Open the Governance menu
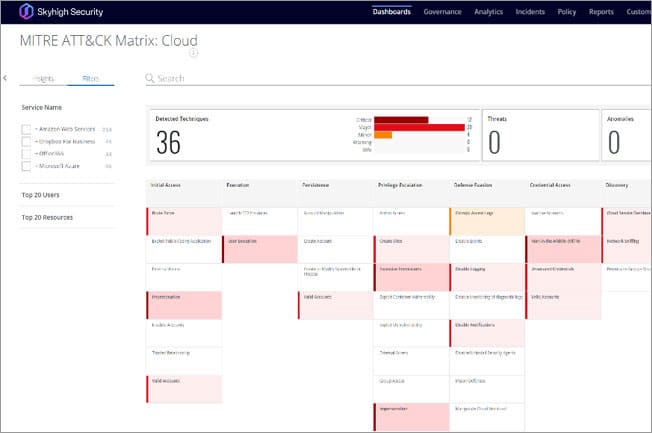Image resolution: width=652 pixels, height=433 pixels. [442, 12]
